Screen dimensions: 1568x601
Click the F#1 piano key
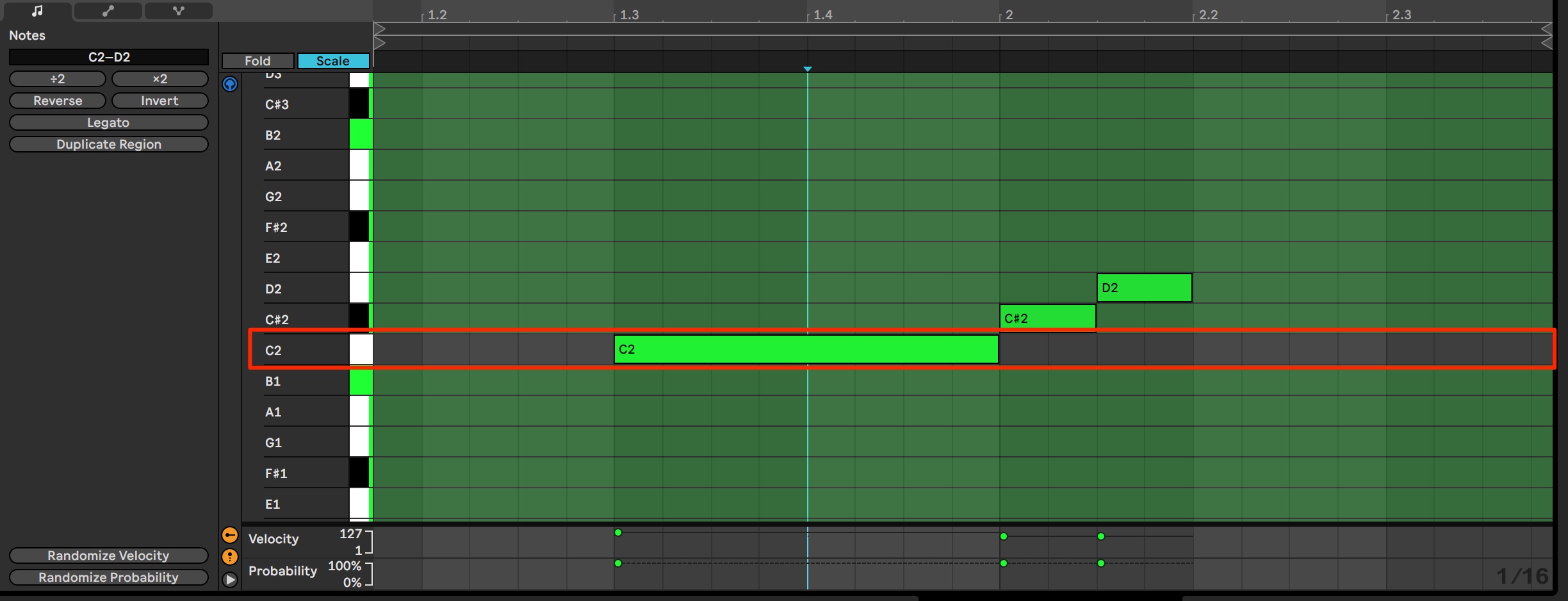(359, 473)
